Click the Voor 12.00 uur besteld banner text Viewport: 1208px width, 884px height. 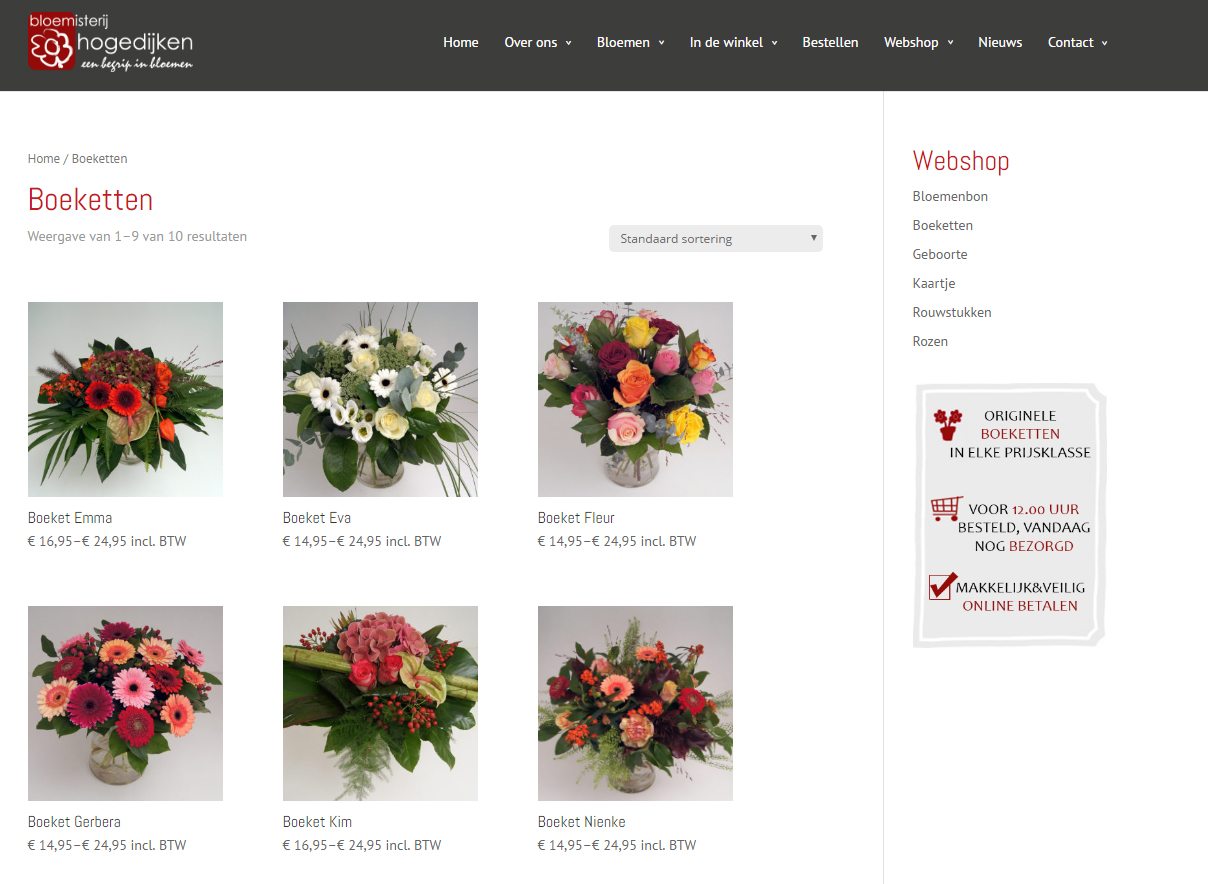pyautogui.click(x=1024, y=528)
